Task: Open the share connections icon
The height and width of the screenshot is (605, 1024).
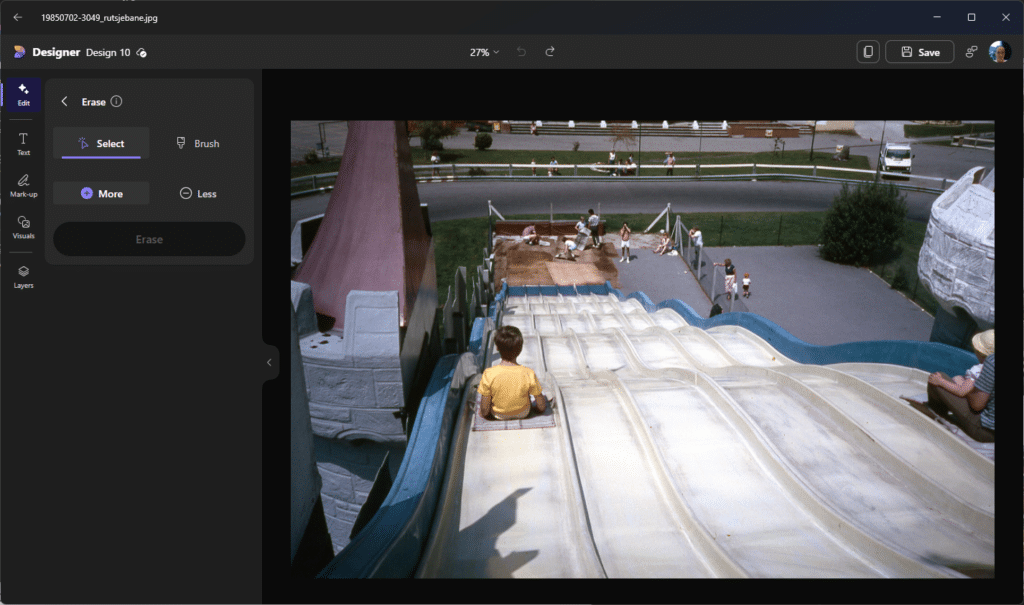Action: point(971,52)
